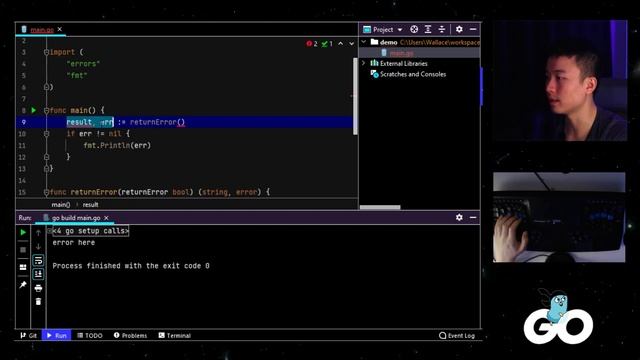Print the console output with the printer icon

click(x=38, y=288)
